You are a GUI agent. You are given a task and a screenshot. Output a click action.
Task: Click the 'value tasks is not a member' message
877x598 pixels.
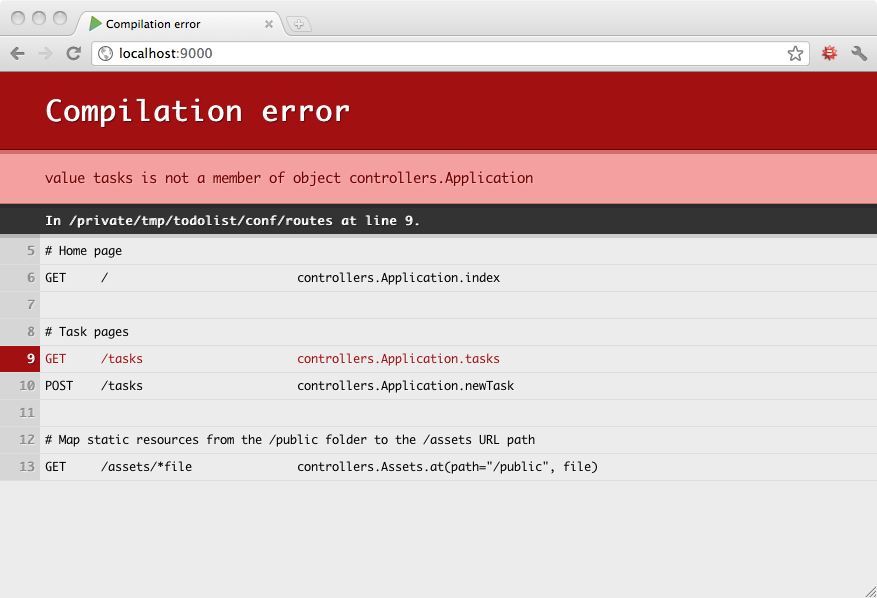coord(289,178)
